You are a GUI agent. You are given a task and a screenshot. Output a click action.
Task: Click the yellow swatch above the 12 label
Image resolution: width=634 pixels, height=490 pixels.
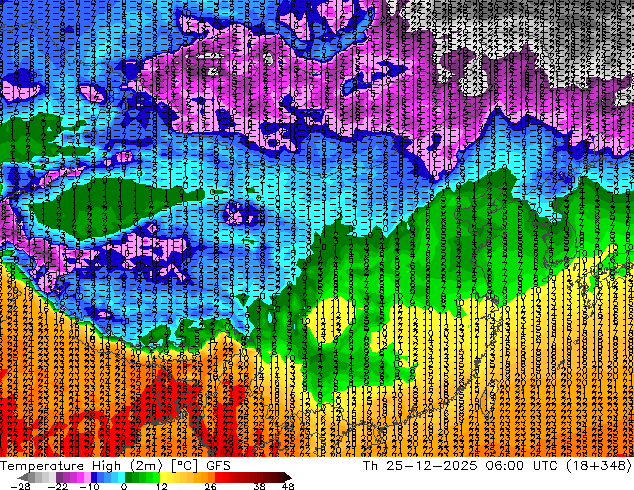[163, 477]
